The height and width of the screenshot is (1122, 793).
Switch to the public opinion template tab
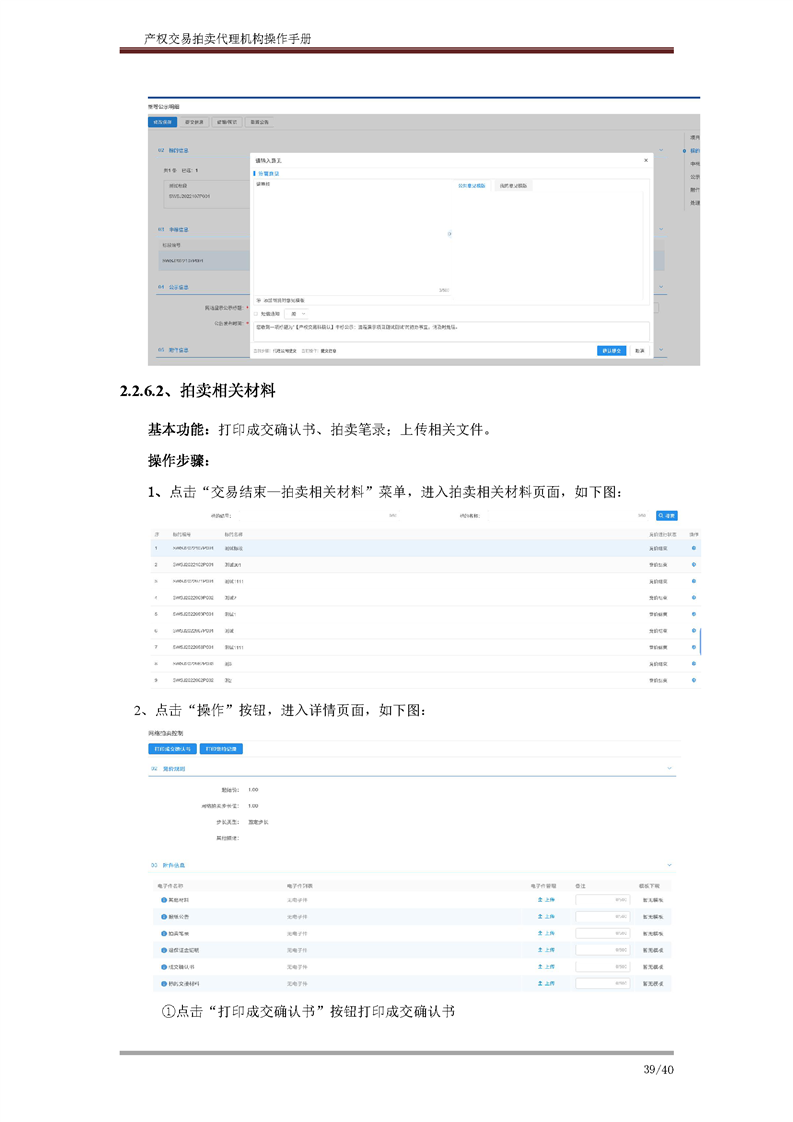(472, 186)
